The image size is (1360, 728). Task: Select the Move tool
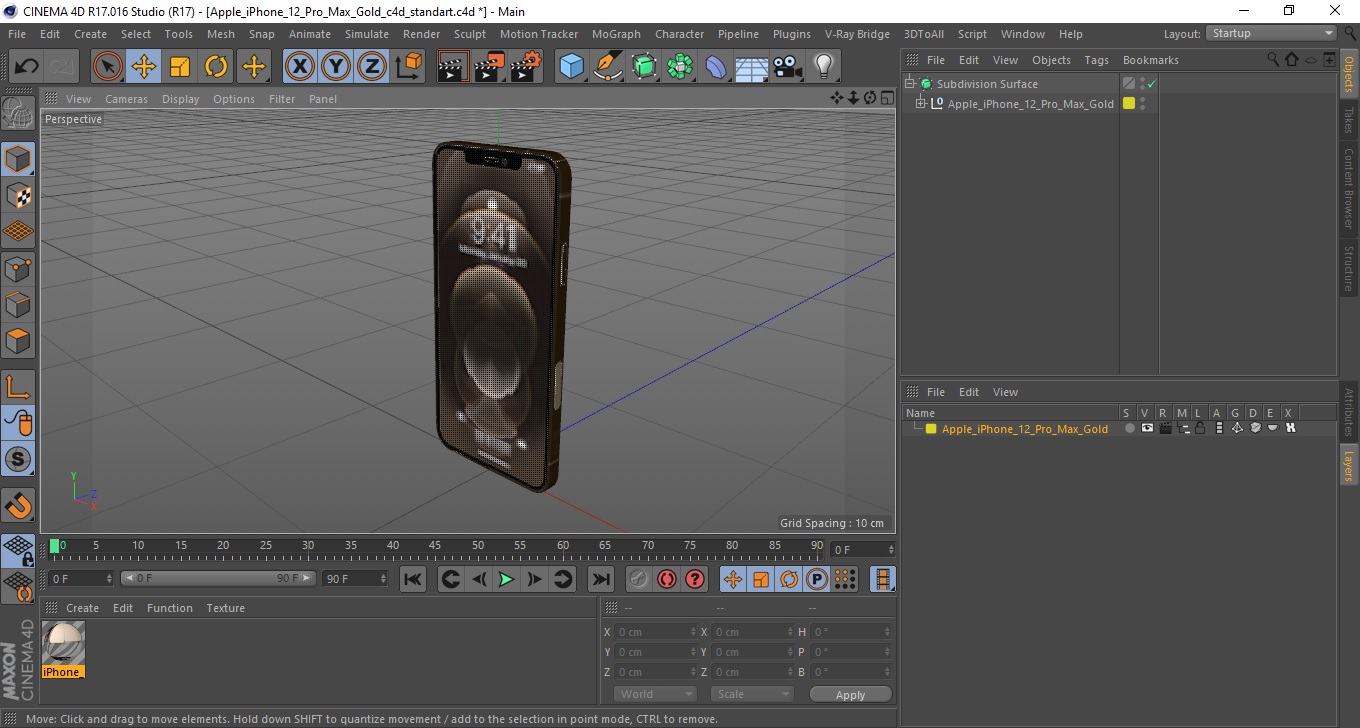[x=144, y=67]
